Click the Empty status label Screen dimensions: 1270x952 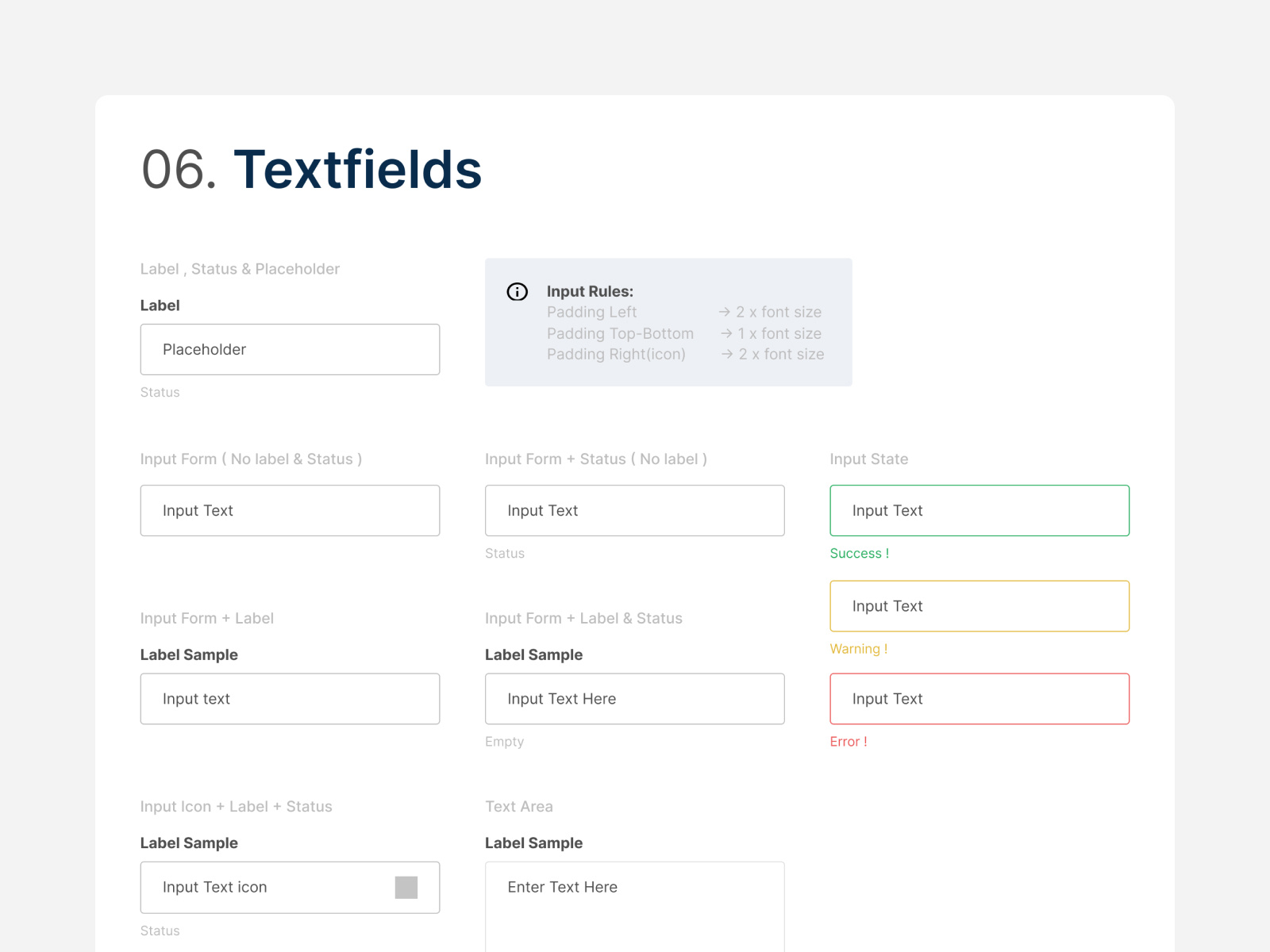pos(504,741)
